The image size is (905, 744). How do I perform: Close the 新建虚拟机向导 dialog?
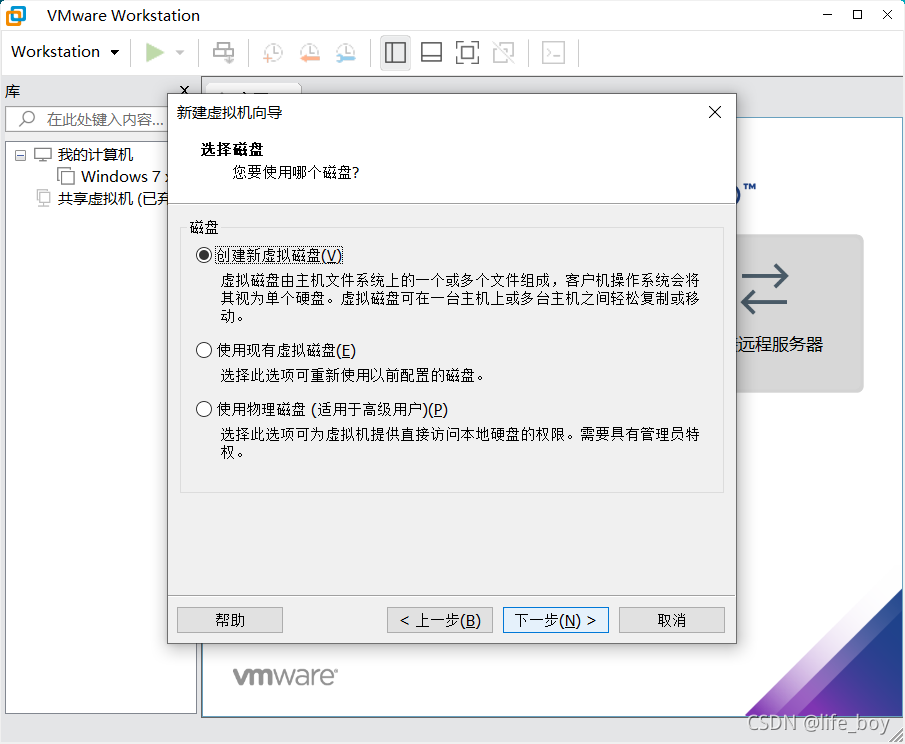pyautogui.click(x=715, y=112)
